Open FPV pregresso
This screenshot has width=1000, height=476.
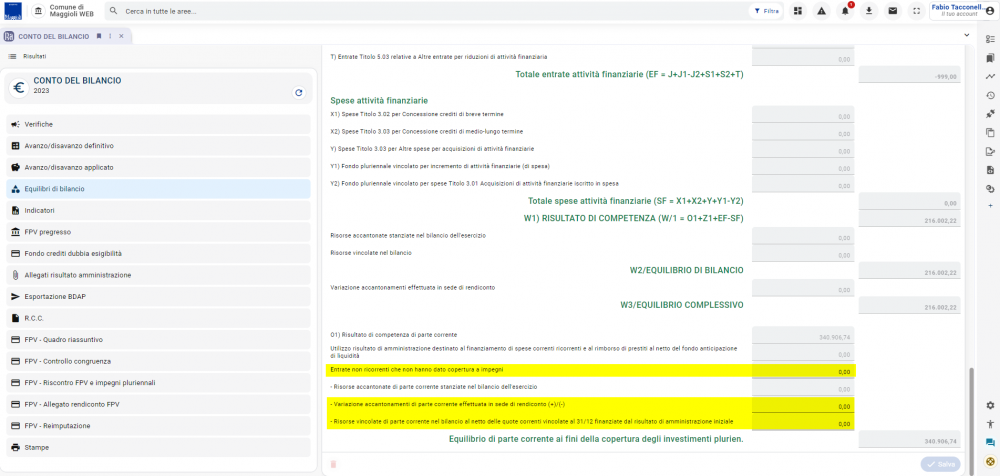(x=158, y=232)
